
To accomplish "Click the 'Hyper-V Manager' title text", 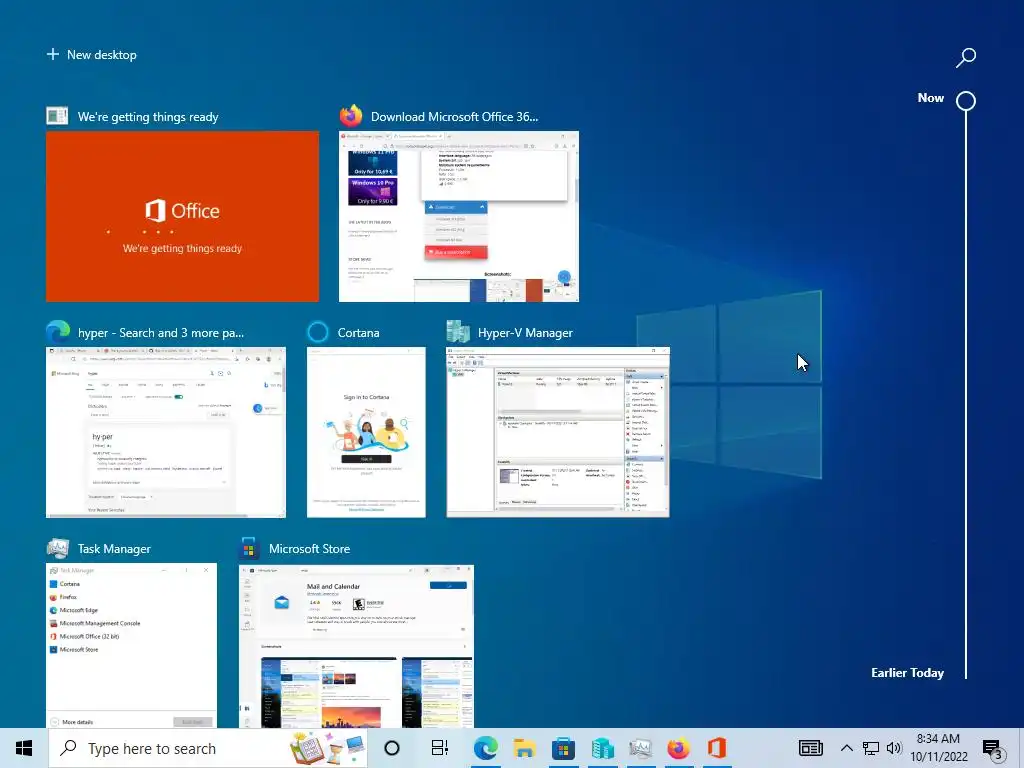I will point(525,333).
